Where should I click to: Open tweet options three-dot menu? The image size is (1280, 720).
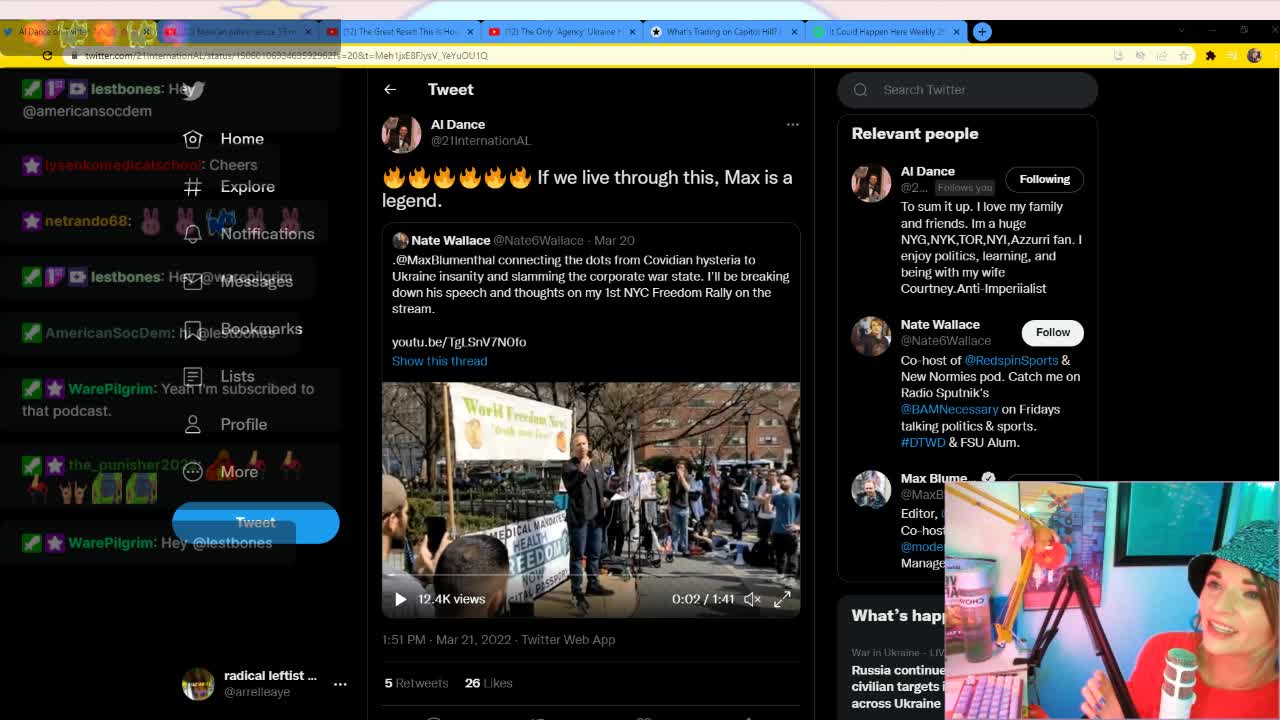[x=792, y=124]
